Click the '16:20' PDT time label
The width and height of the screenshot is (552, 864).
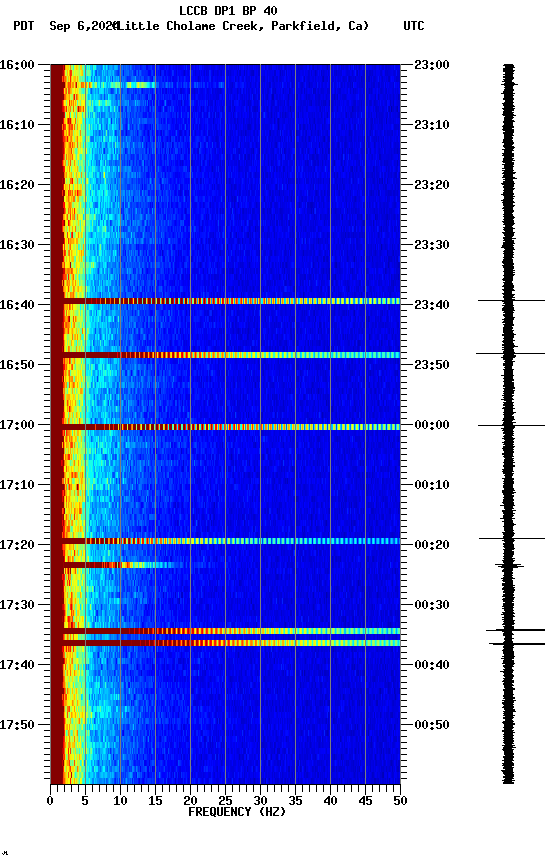tap(17, 185)
